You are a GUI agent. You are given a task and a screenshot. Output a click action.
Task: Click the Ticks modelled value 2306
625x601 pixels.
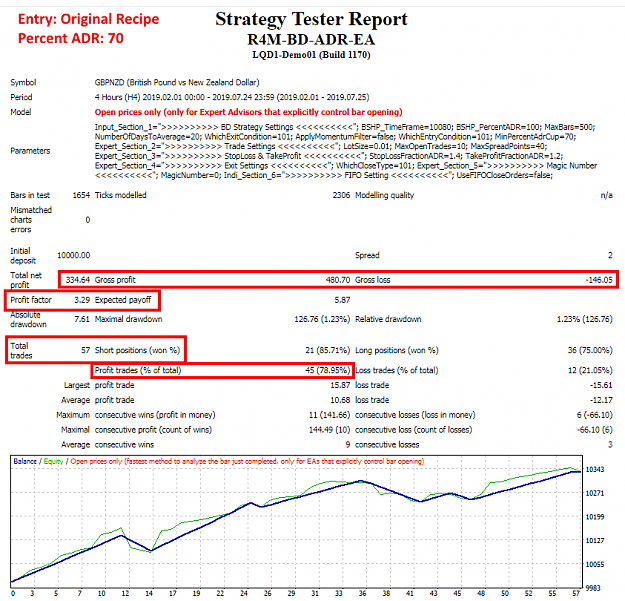pos(341,195)
